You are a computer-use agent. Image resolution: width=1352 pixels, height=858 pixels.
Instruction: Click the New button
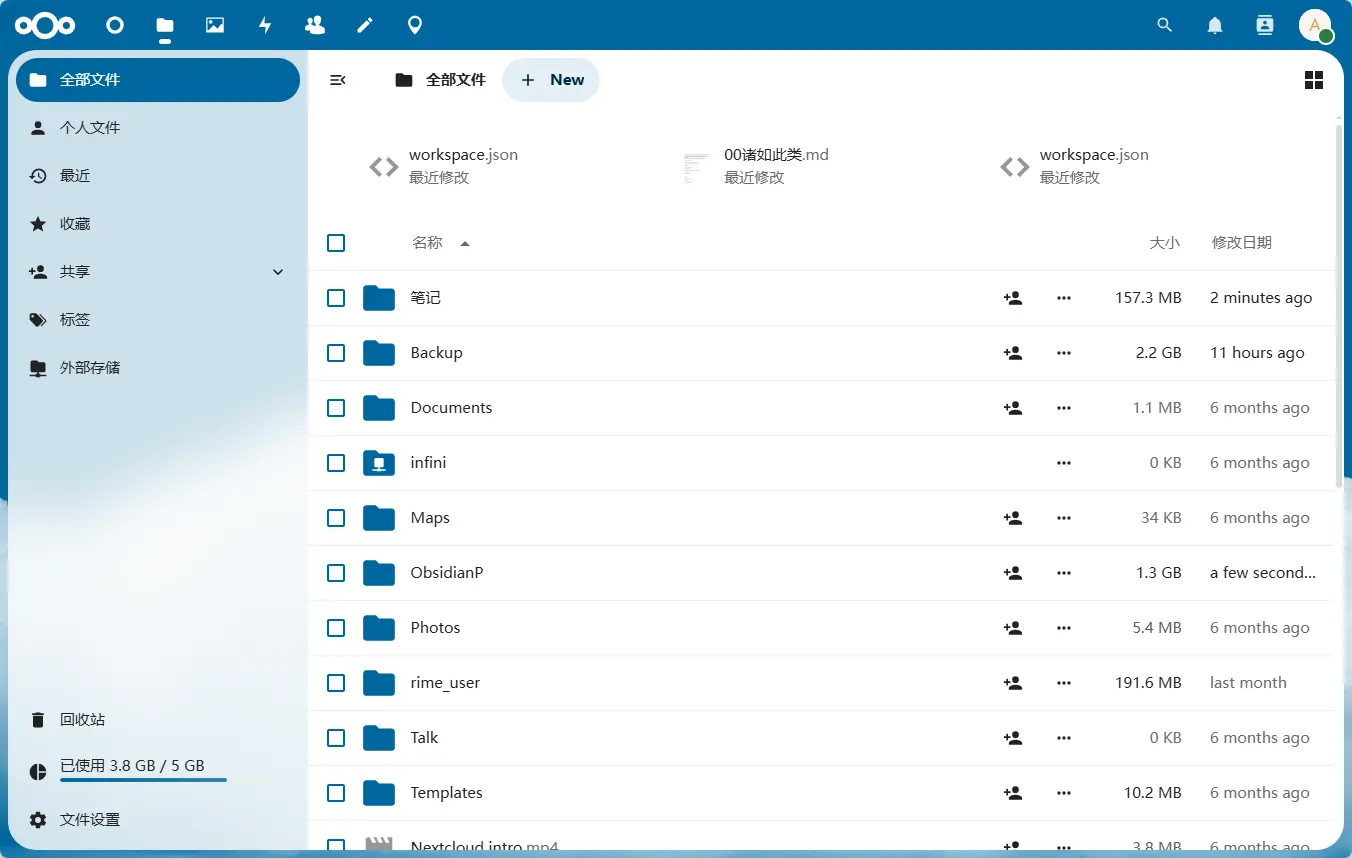pyautogui.click(x=551, y=80)
